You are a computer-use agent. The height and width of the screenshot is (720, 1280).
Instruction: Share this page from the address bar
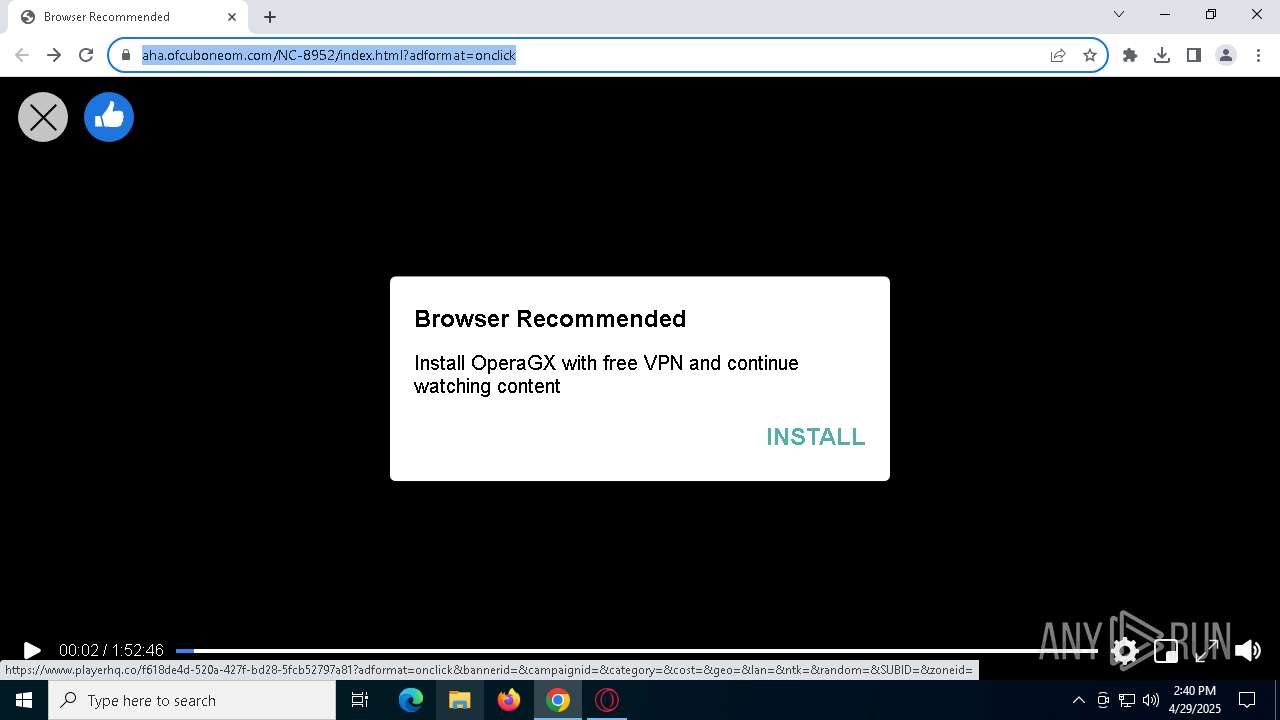click(1058, 55)
